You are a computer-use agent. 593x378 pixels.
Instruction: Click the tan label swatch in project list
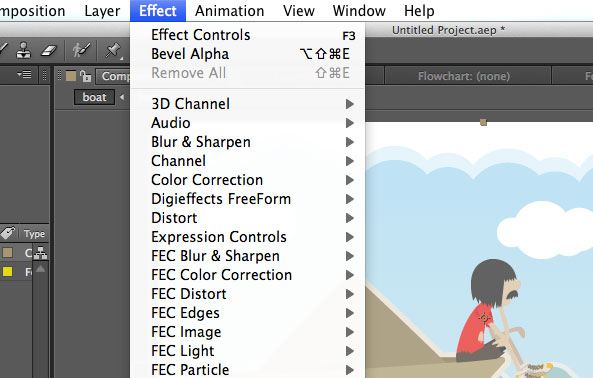pyautogui.click(x=8, y=253)
